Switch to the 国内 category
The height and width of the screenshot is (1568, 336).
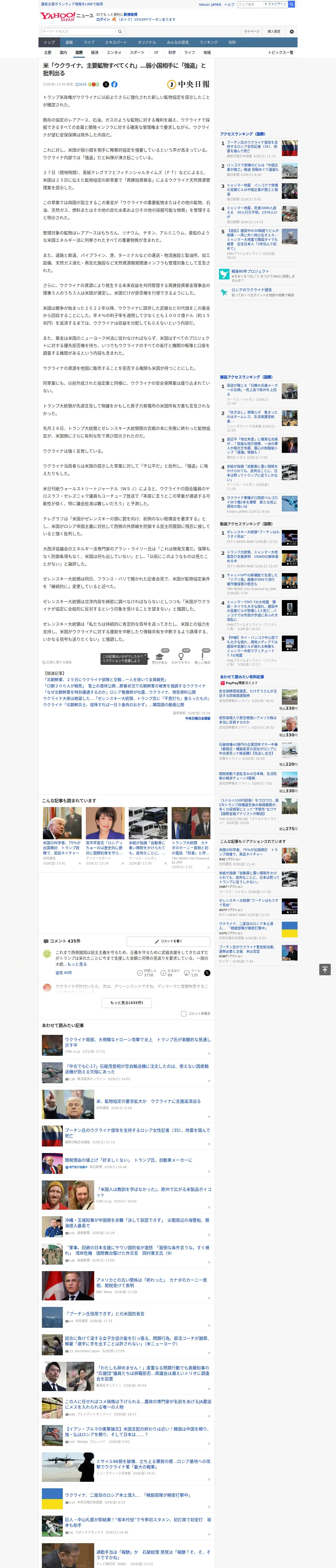63,52
